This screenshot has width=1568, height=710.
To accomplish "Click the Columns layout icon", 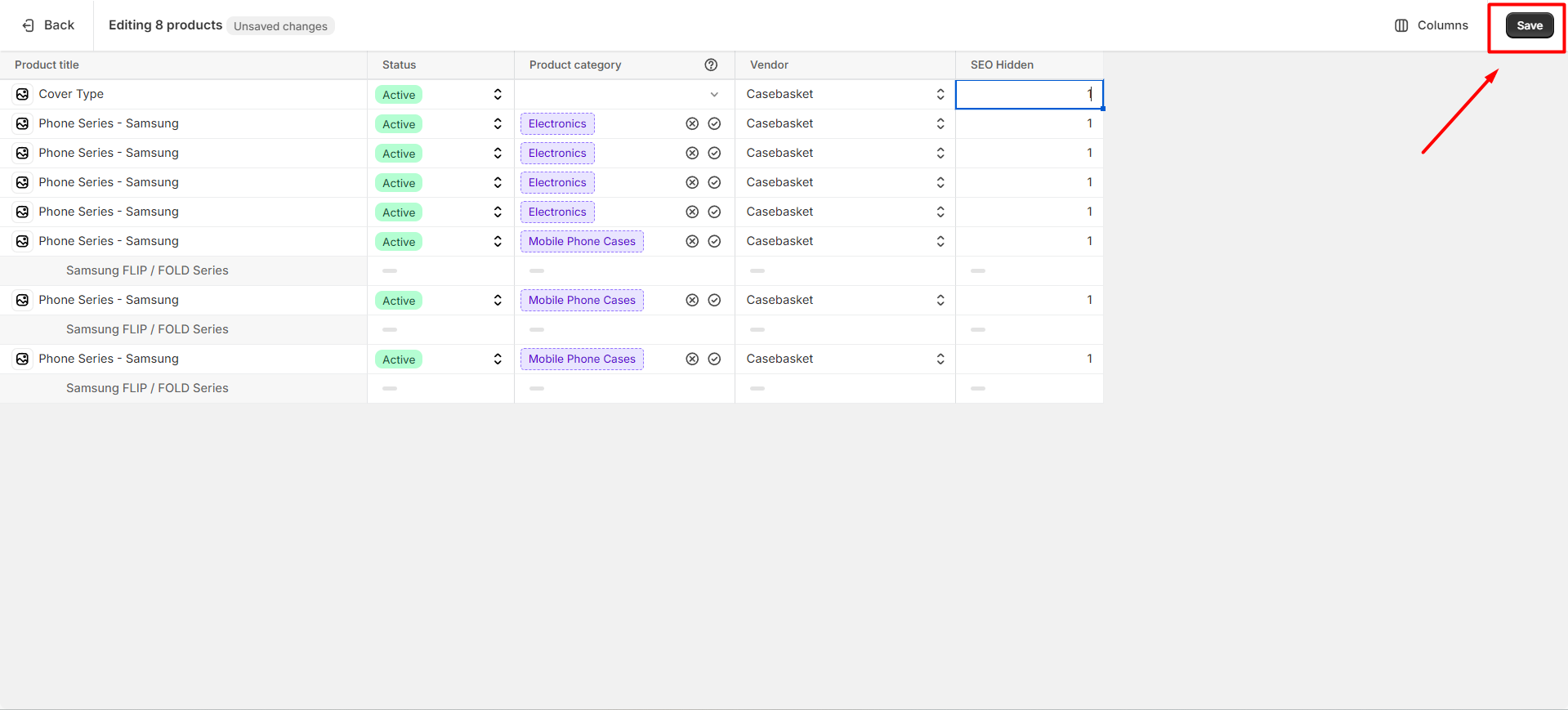I will pos(1401,26).
